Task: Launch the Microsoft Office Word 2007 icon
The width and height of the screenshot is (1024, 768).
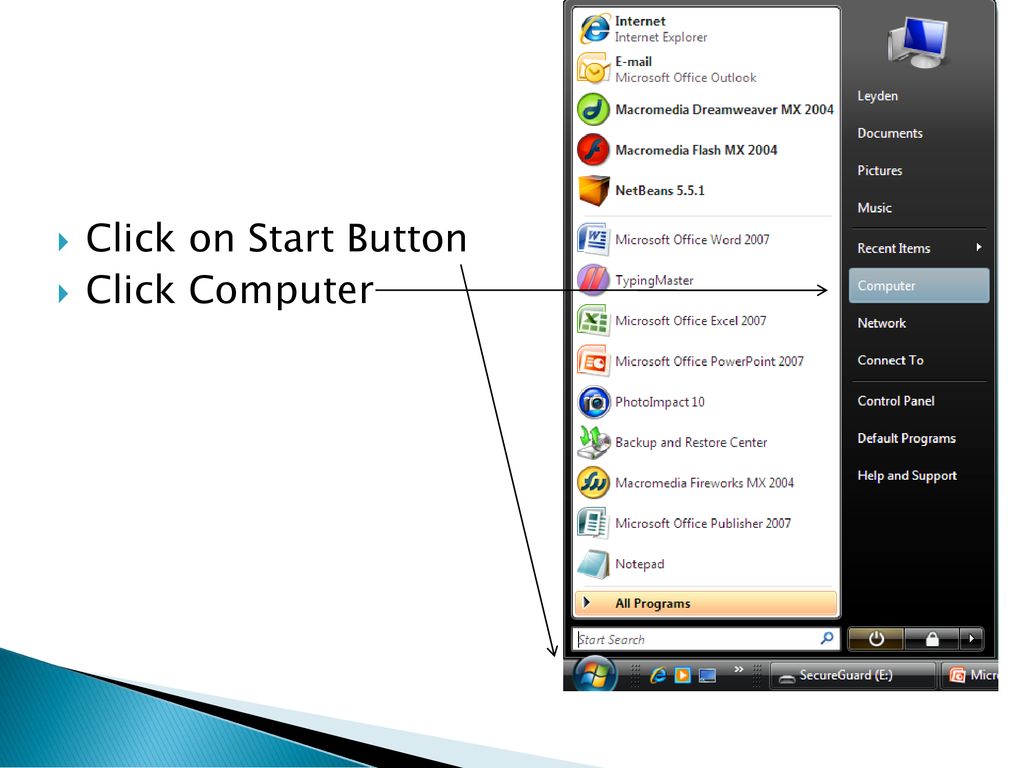Action: pos(593,240)
